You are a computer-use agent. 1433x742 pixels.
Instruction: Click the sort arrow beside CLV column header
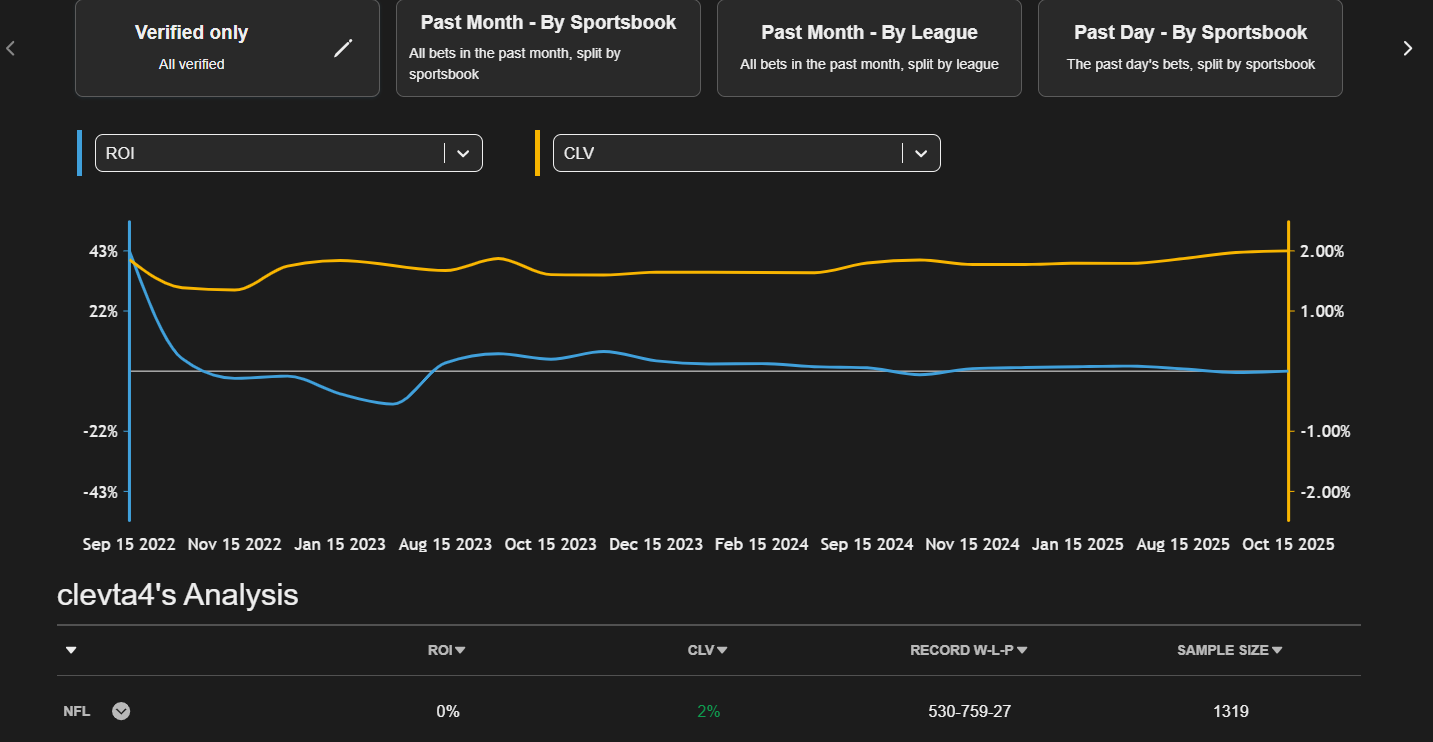click(x=722, y=650)
